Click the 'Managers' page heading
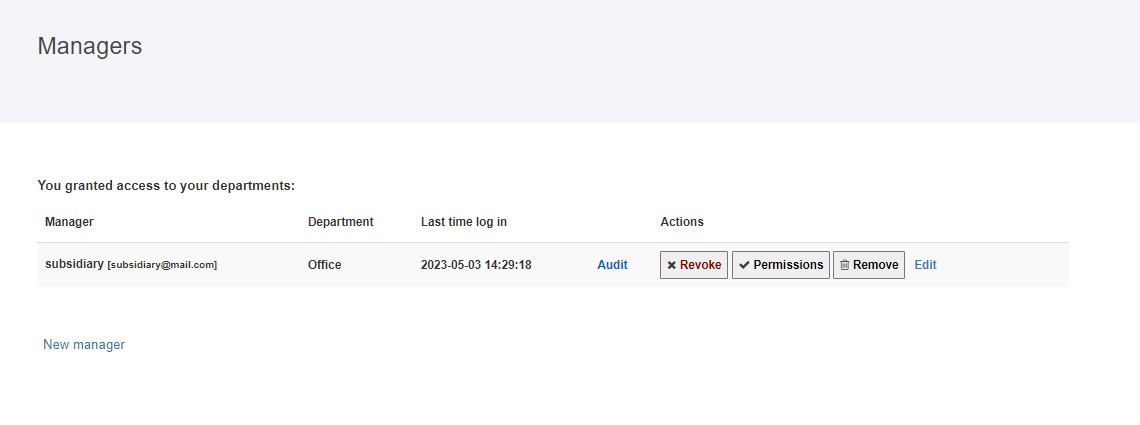Viewport: 1140px width, 425px height. pyautogui.click(x=89, y=46)
